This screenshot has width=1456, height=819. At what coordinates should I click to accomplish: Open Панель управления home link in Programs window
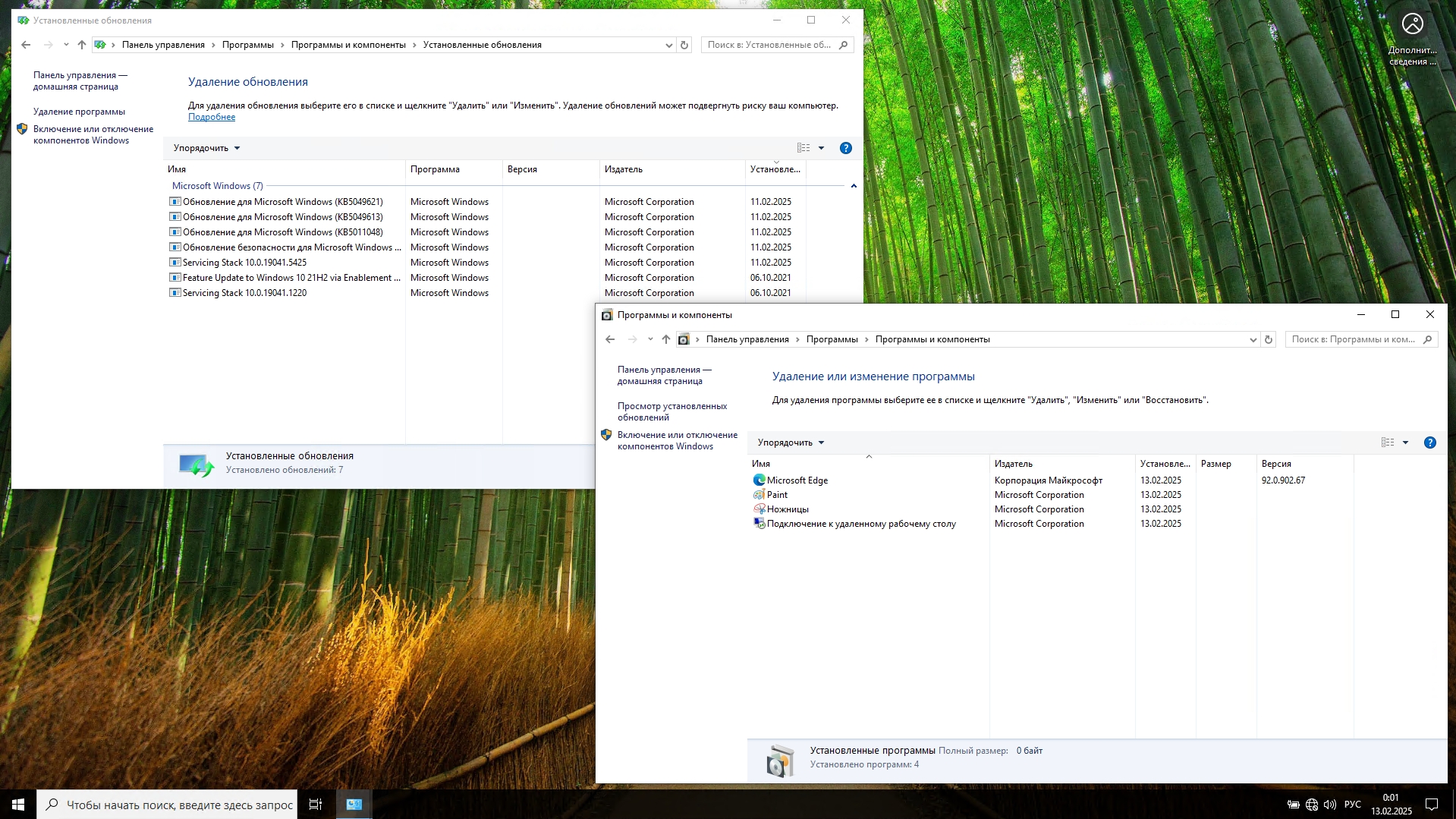pyautogui.click(x=665, y=375)
